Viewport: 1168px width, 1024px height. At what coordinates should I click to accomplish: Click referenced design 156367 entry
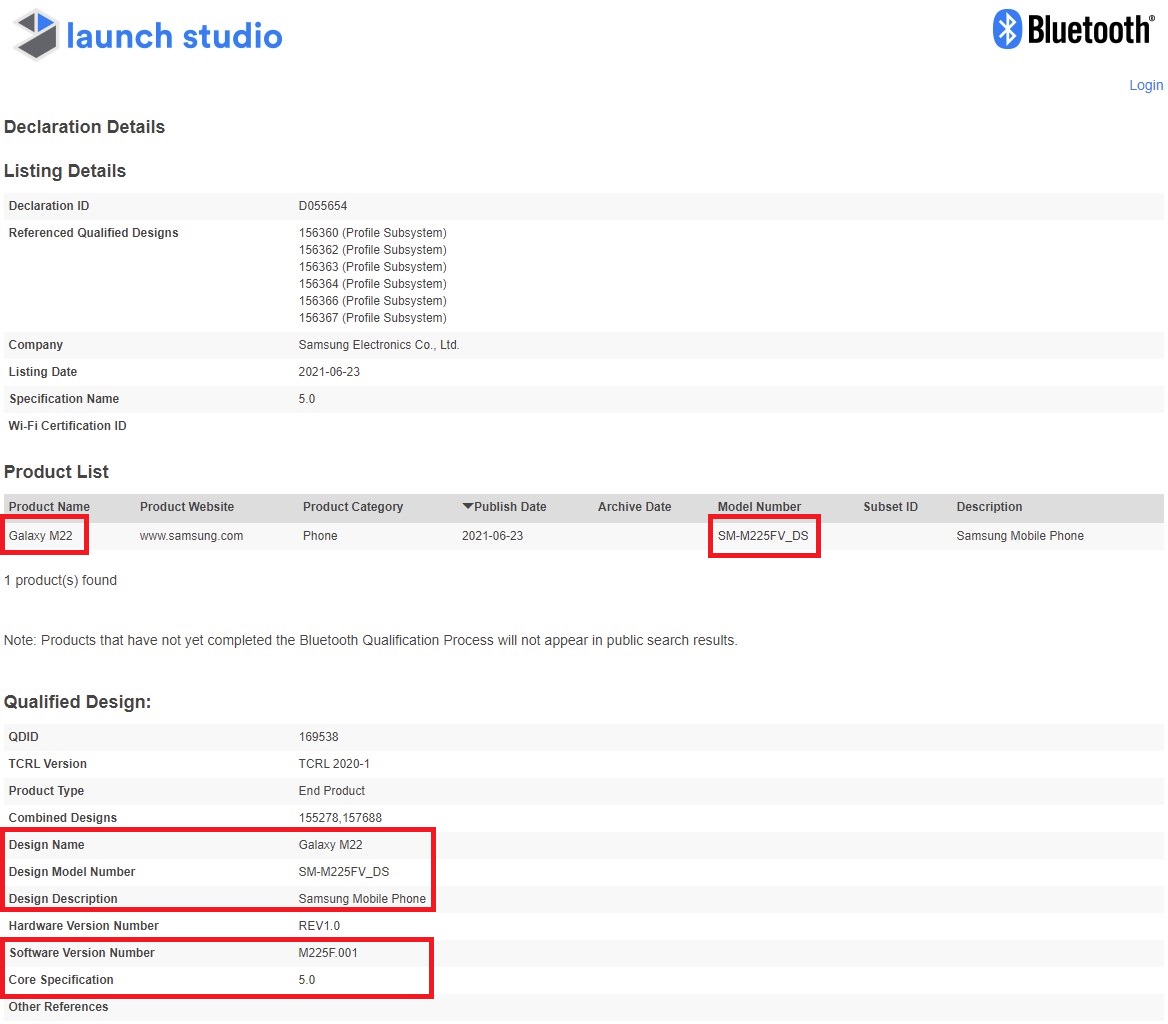point(372,318)
